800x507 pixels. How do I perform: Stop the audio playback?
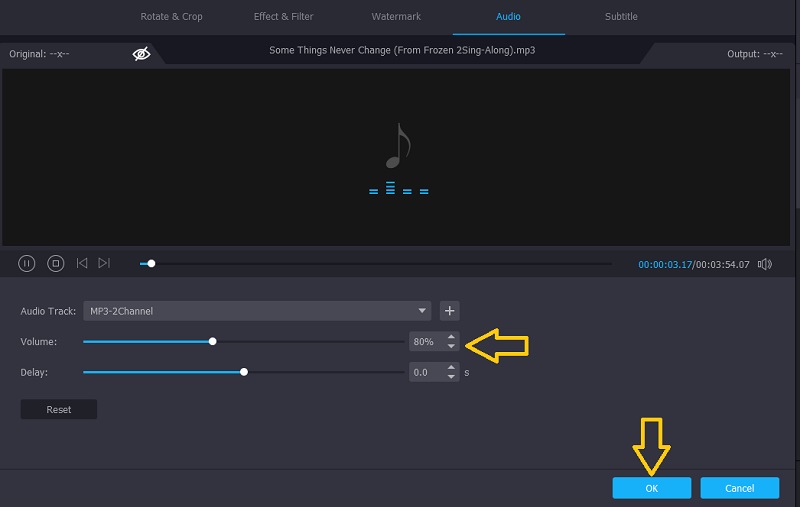pos(56,263)
